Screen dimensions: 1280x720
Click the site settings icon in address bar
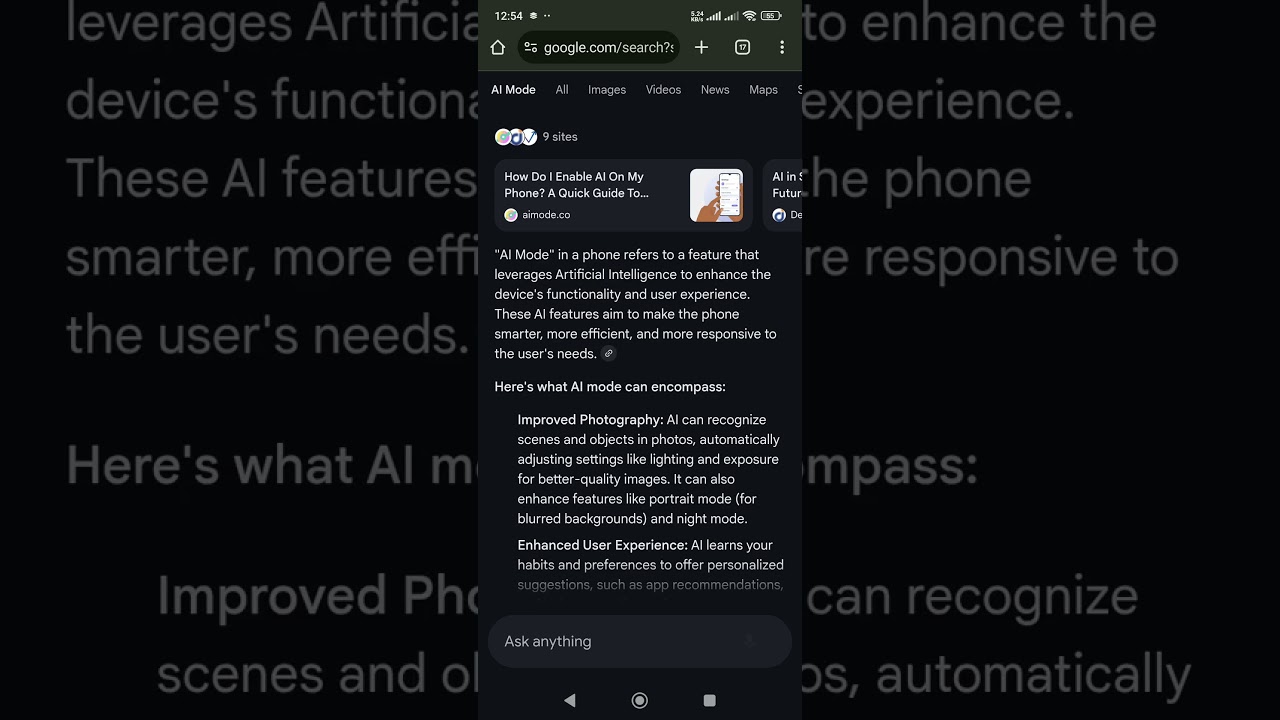[x=532, y=47]
